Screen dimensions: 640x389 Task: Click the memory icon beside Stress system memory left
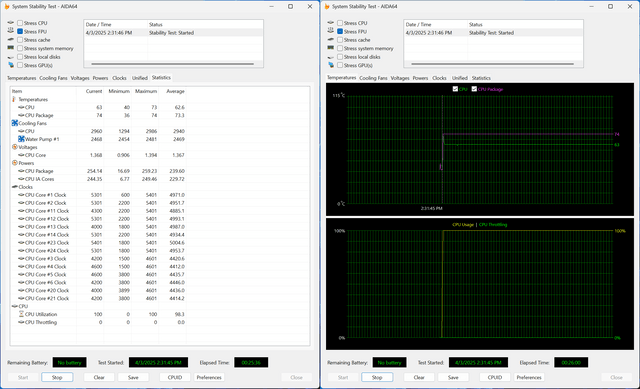click(11, 48)
